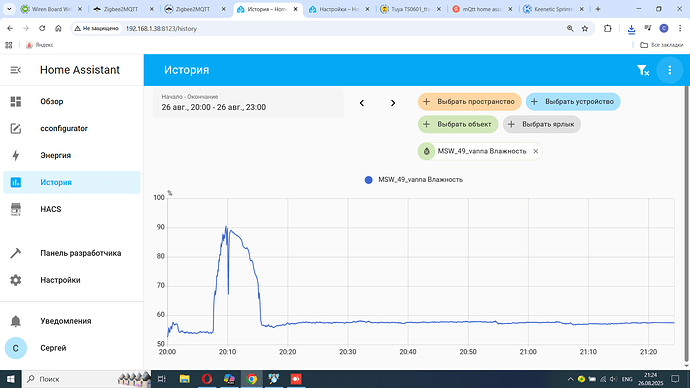Click the Энергия lightning bolt icon
Image resolution: width=690 pixels, height=388 pixels.
[15, 155]
